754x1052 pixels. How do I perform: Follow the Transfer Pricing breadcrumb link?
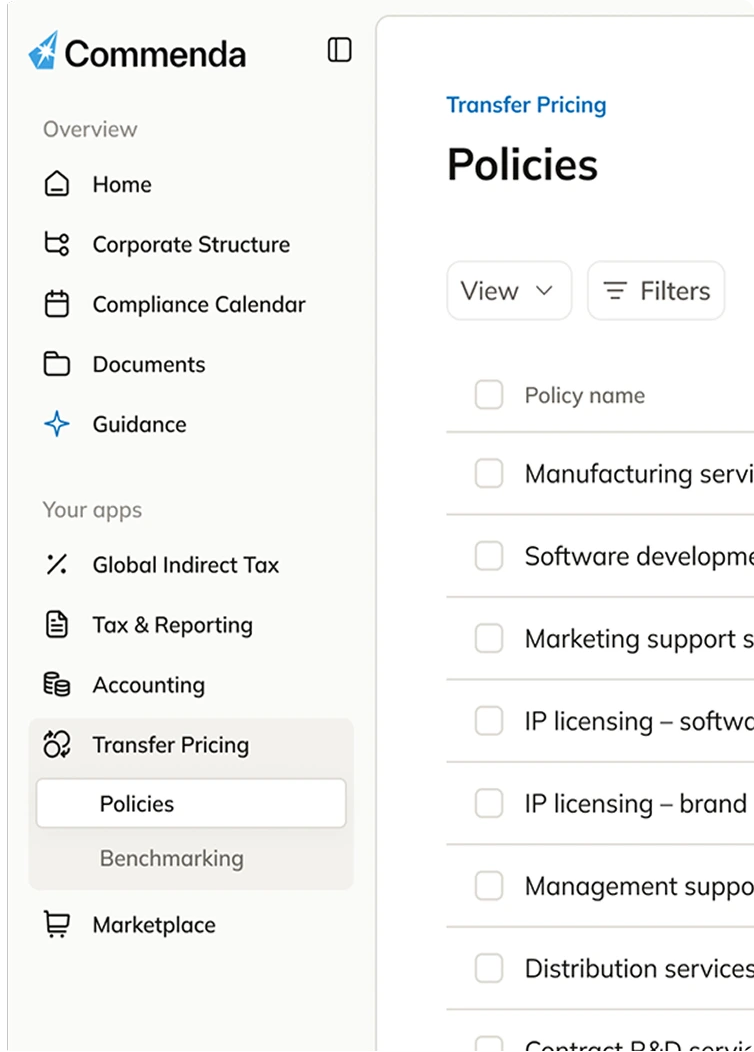click(x=526, y=105)
